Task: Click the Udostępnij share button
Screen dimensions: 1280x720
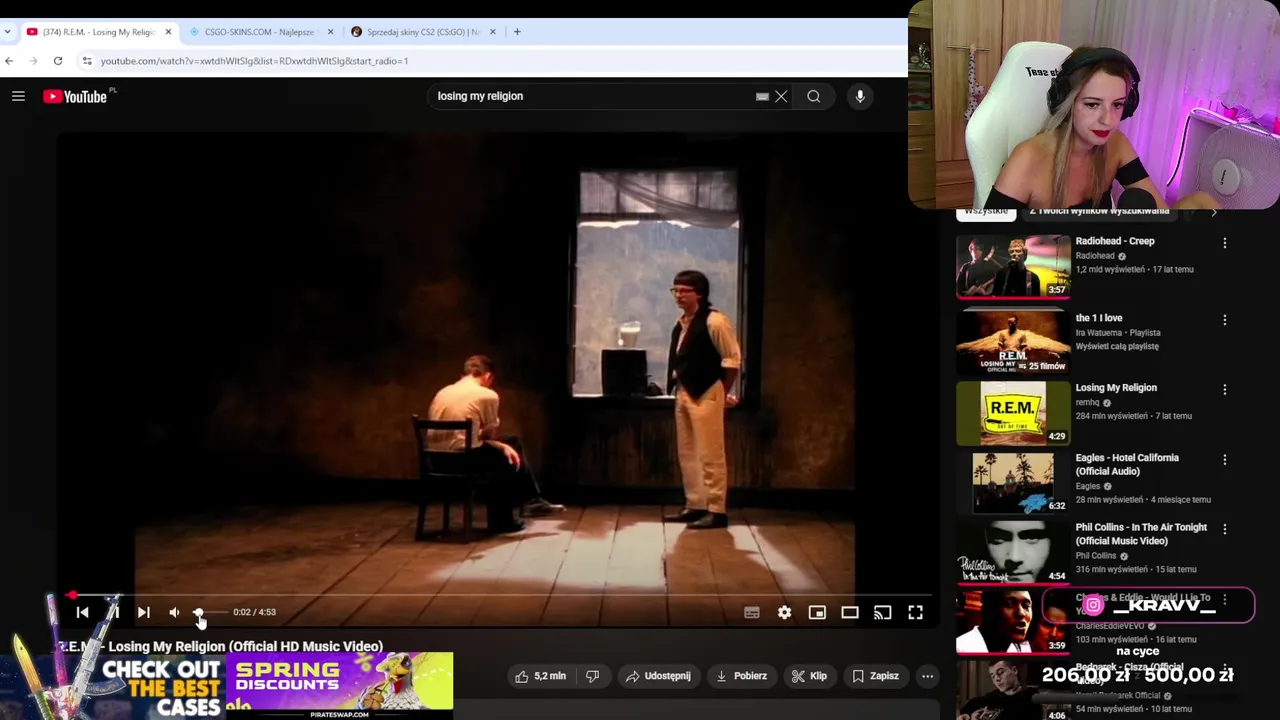Action: (658, 676)
